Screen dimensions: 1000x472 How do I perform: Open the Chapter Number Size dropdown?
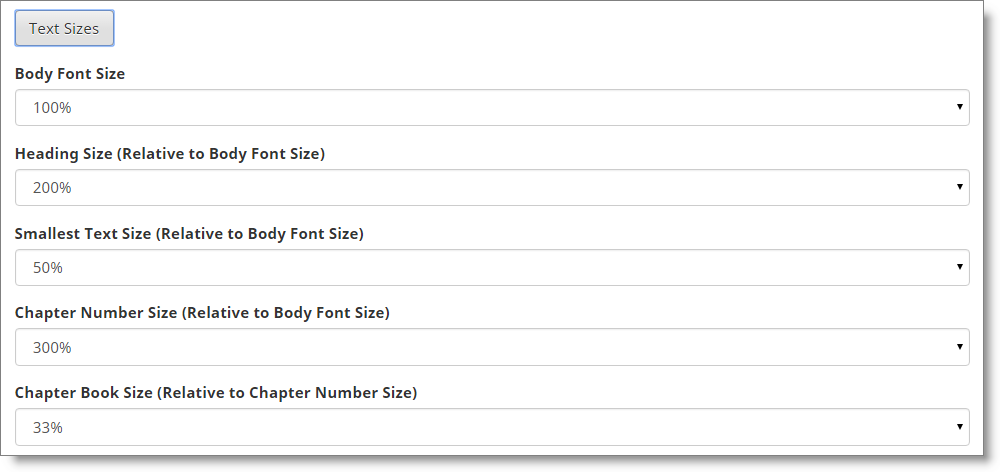pos(492,347)
